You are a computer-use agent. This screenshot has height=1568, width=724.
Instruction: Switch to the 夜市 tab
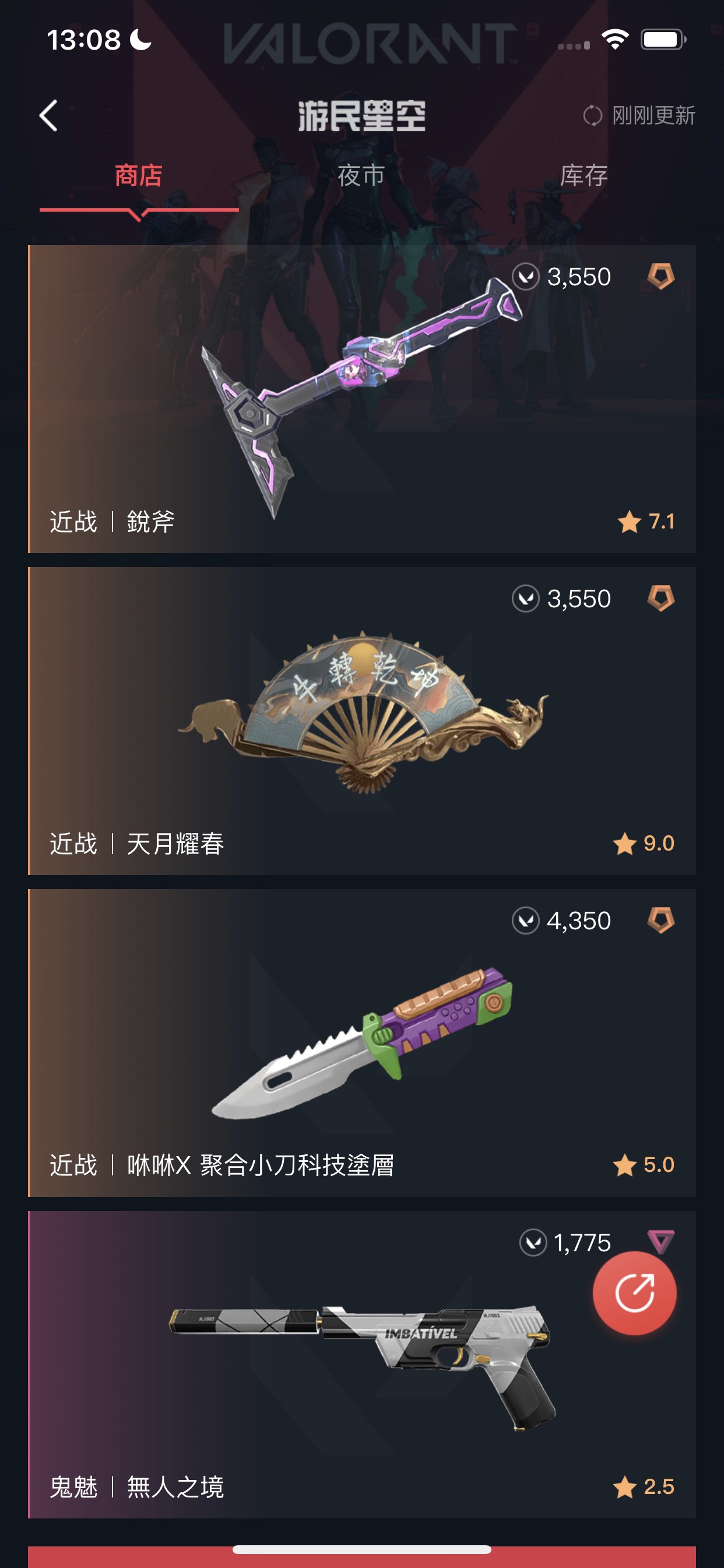(x=361, y=176)
